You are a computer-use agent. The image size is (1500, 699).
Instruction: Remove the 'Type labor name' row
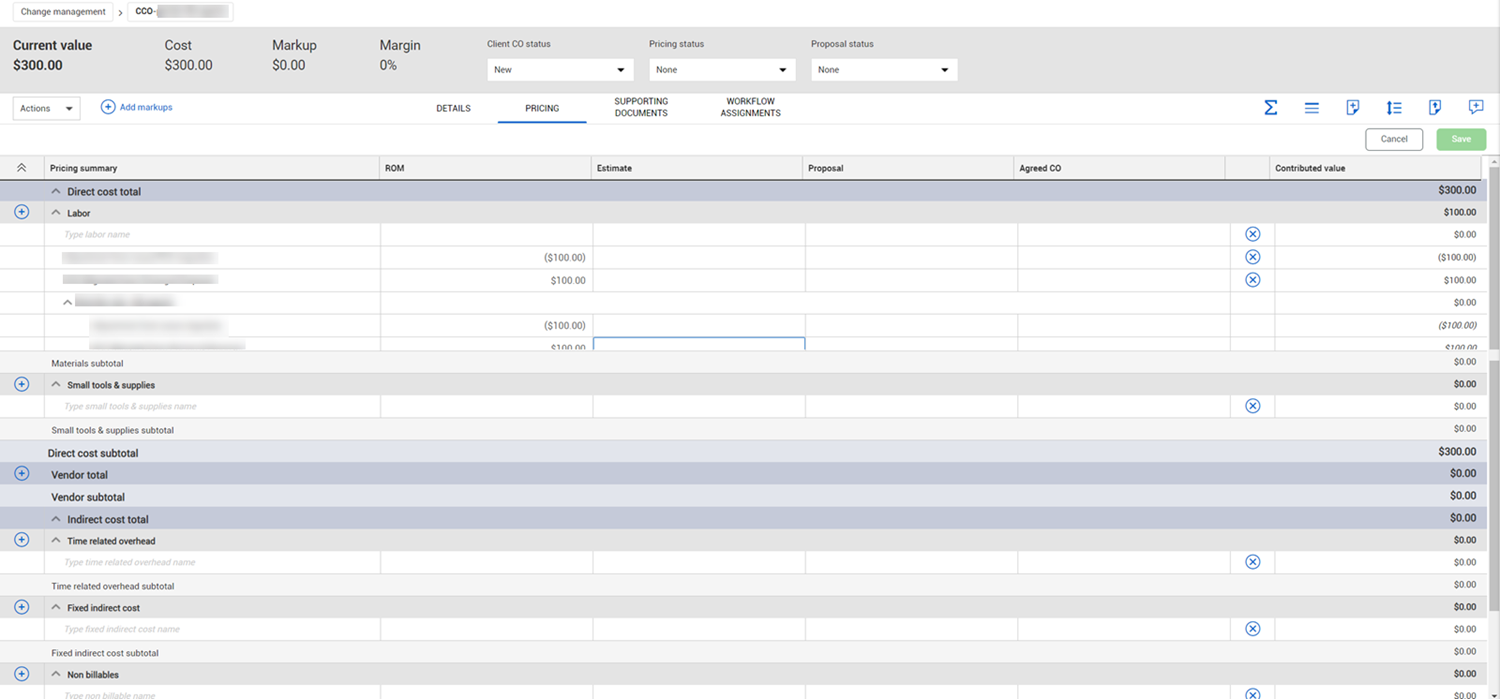[1253, 234]
